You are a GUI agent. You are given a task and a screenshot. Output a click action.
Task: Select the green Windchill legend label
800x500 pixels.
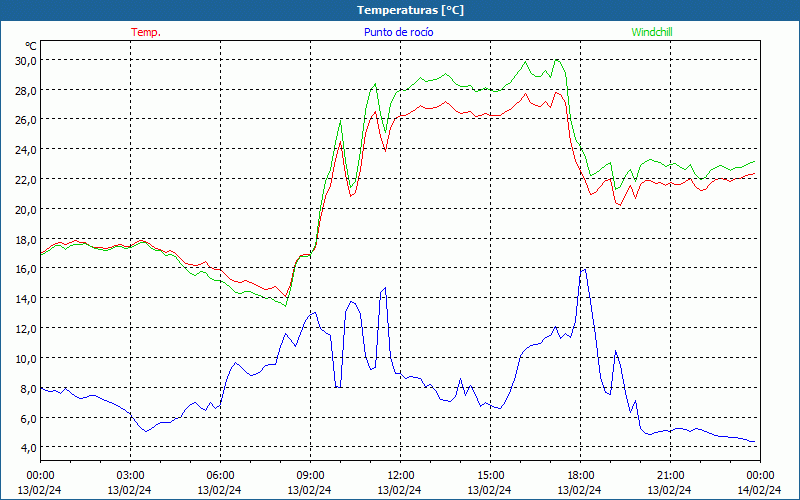tap(652, 32)
